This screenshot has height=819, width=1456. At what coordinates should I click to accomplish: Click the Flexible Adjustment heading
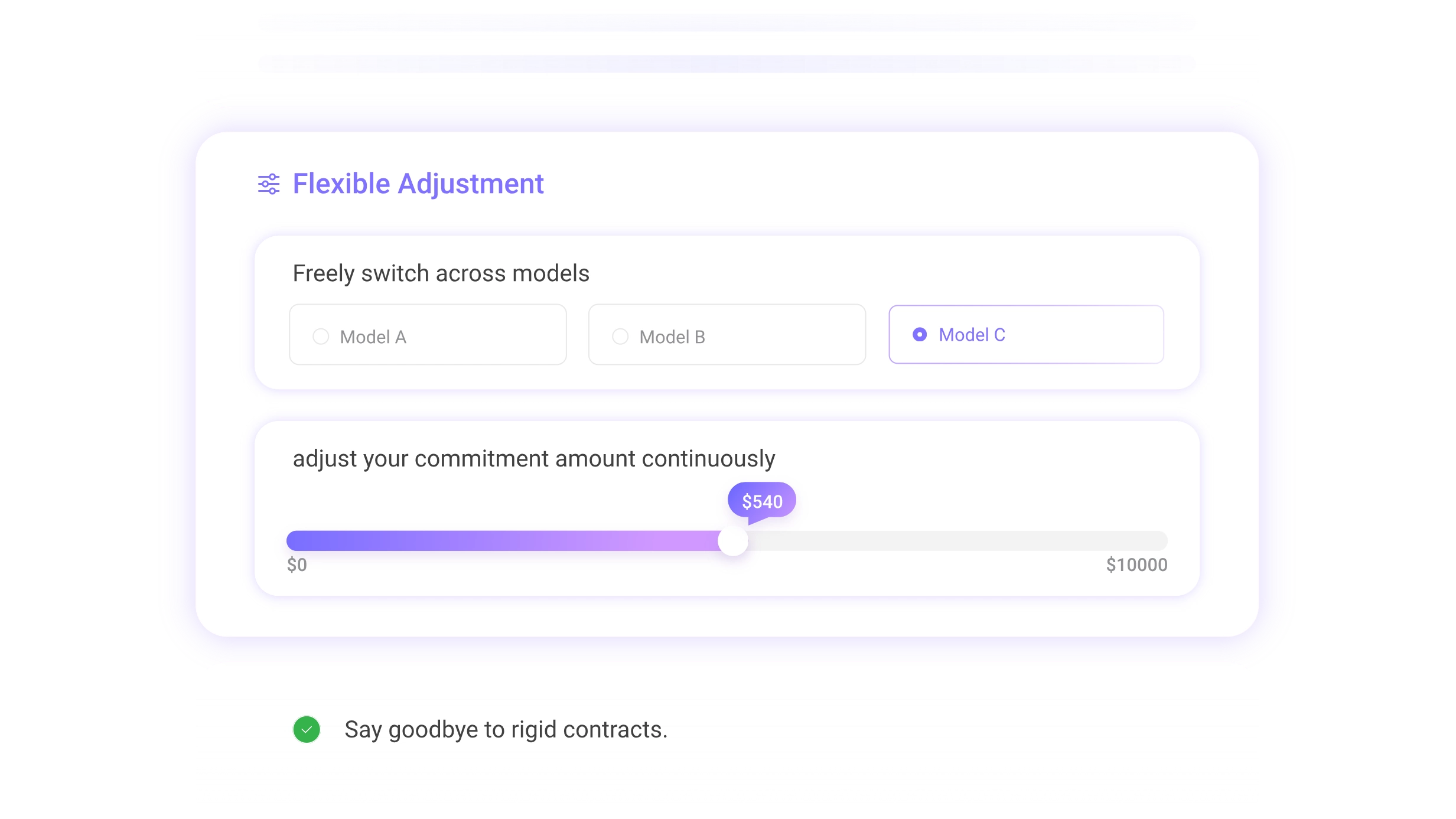click(418, 184)
